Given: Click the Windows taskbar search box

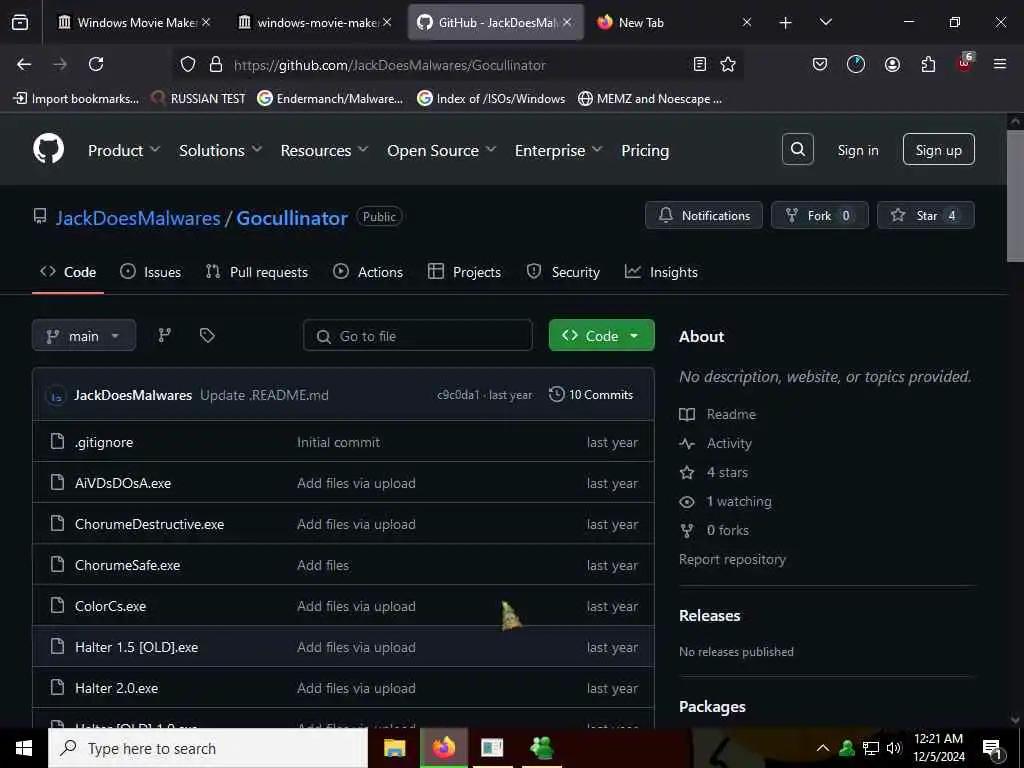Looking at the screenshot, I should [x=208, y=748].
